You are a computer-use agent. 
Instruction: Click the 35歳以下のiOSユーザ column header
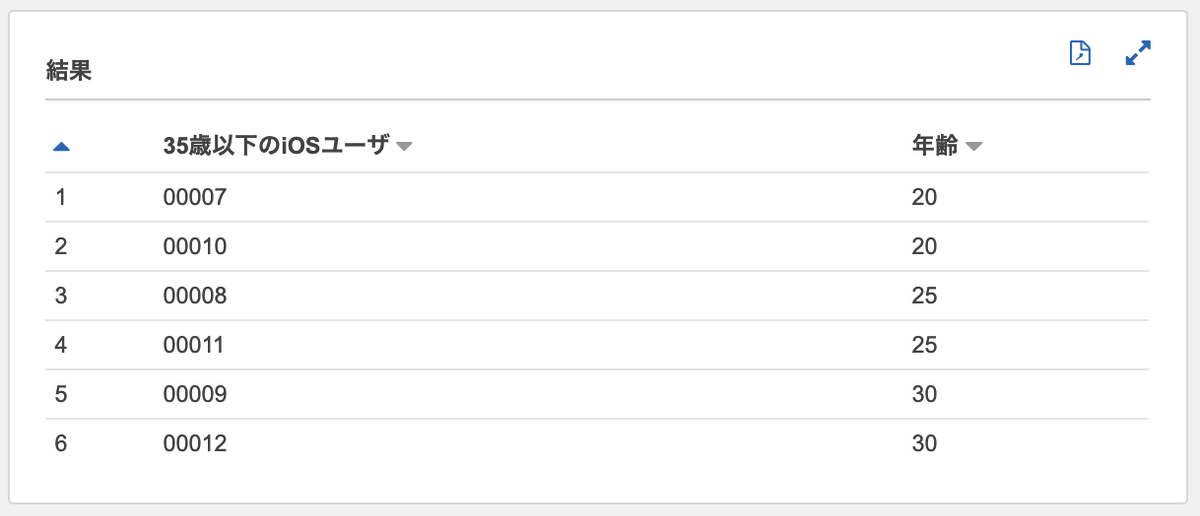coord(276,146)
